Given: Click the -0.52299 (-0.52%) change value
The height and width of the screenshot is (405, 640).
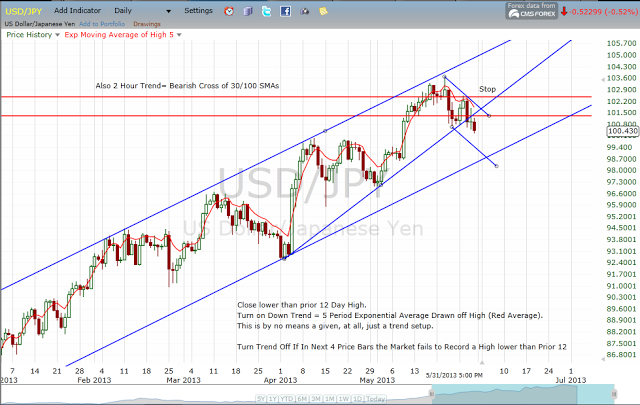Looking at the screenshot, I should pyautogui.click(x=603, y=12).
